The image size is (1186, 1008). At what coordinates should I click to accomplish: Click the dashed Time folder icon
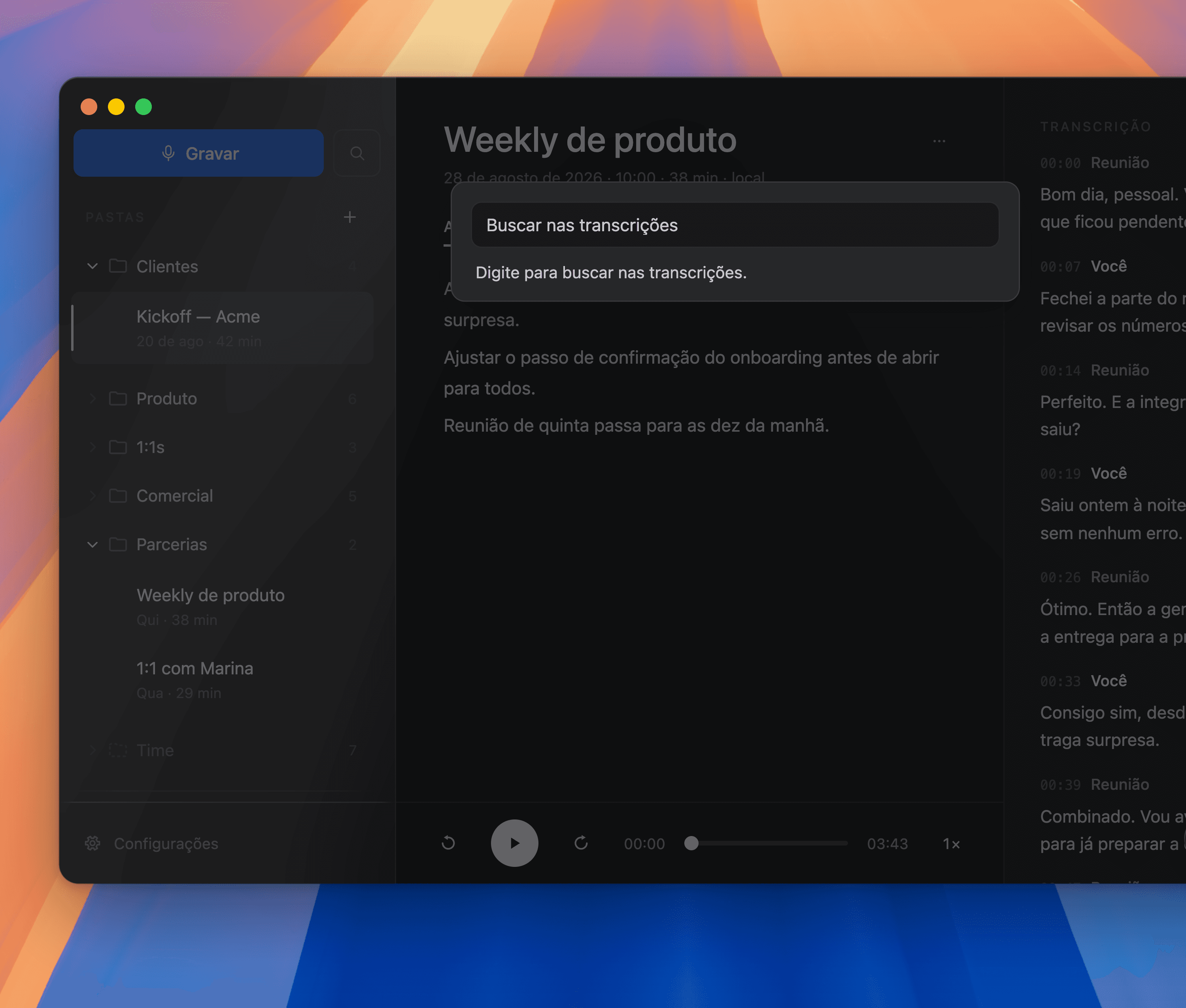pyautogui.click(x=118, y=750)
